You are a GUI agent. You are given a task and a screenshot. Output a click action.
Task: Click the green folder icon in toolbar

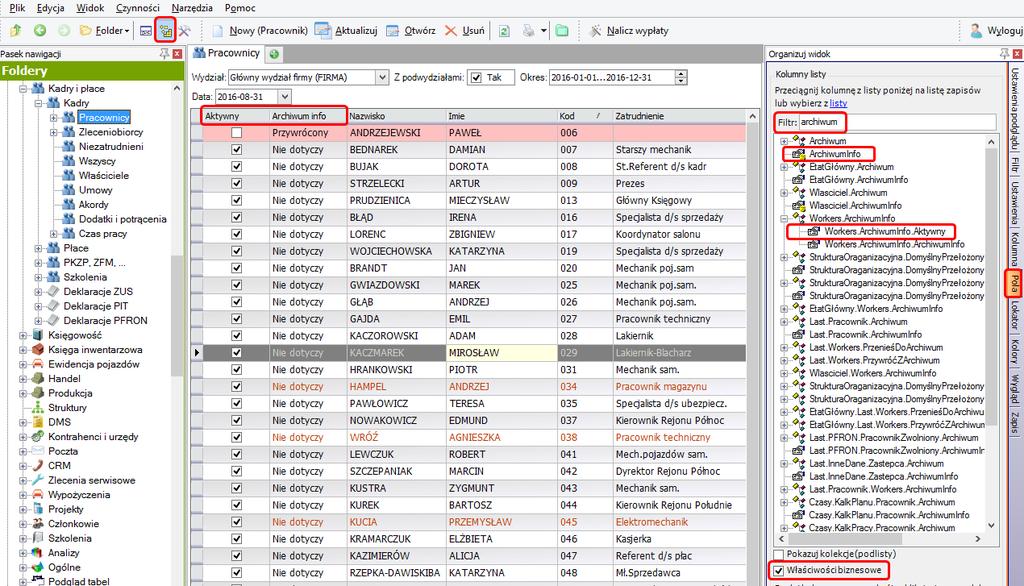tap(562, 31)
